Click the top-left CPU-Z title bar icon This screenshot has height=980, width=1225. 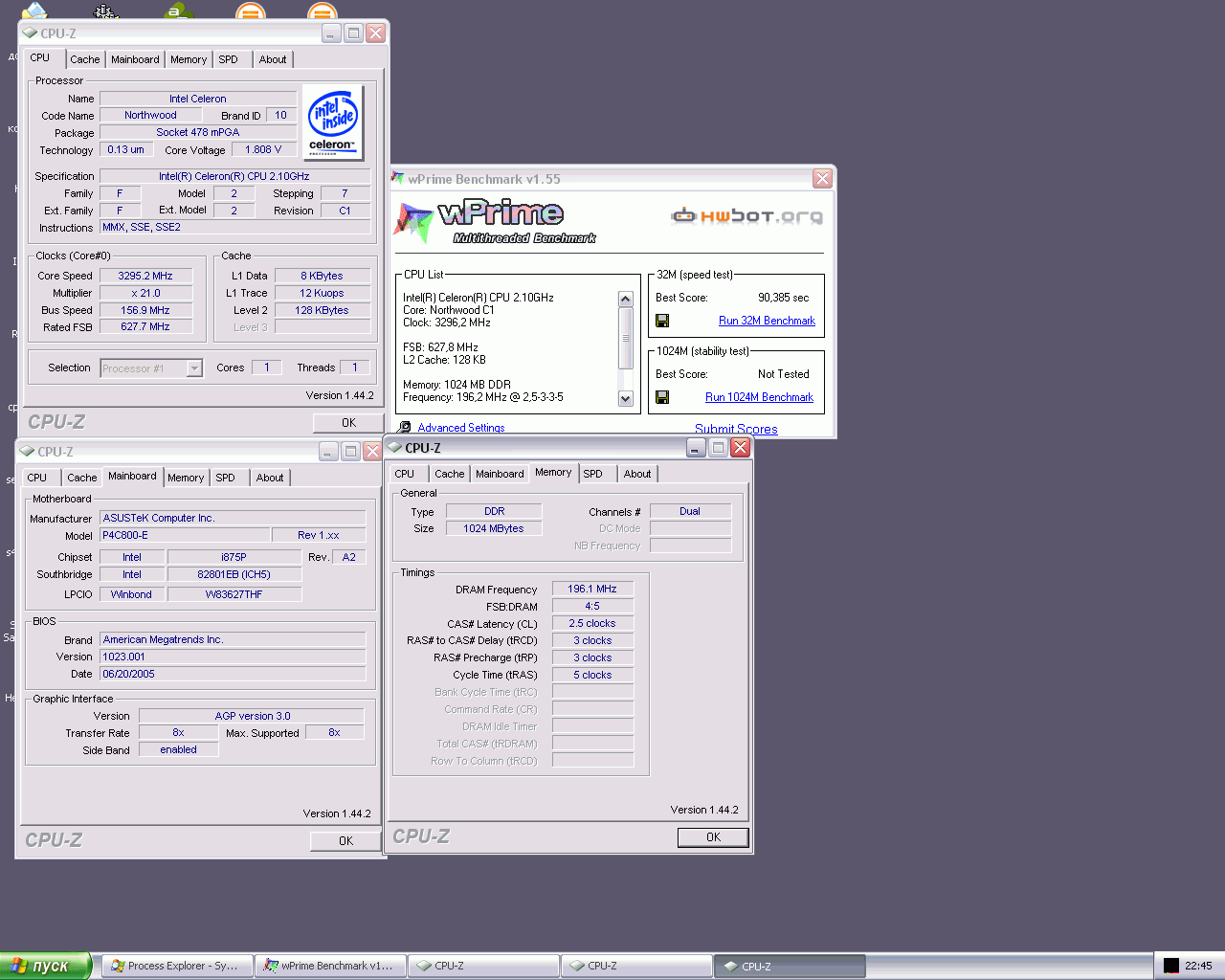pyautogui.click(x=30, y=33)
